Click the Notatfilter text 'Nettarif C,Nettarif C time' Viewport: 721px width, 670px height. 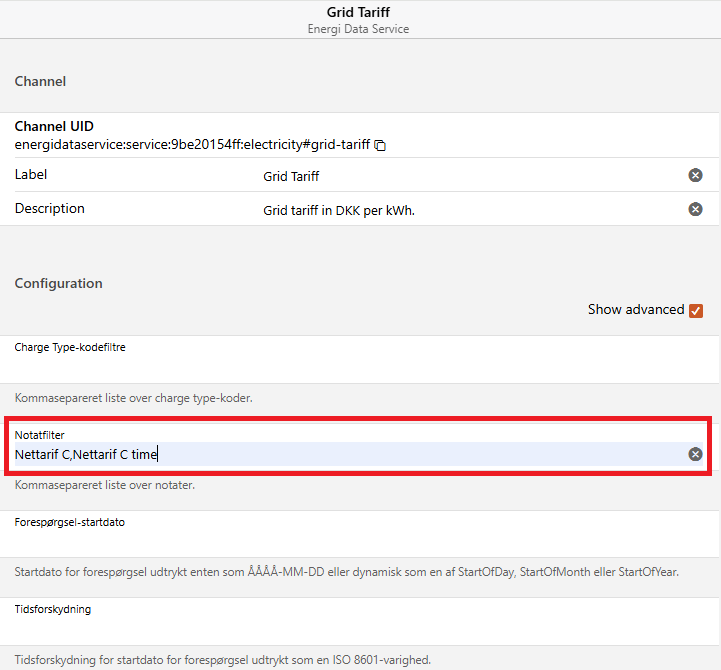[x=87, y=455]
